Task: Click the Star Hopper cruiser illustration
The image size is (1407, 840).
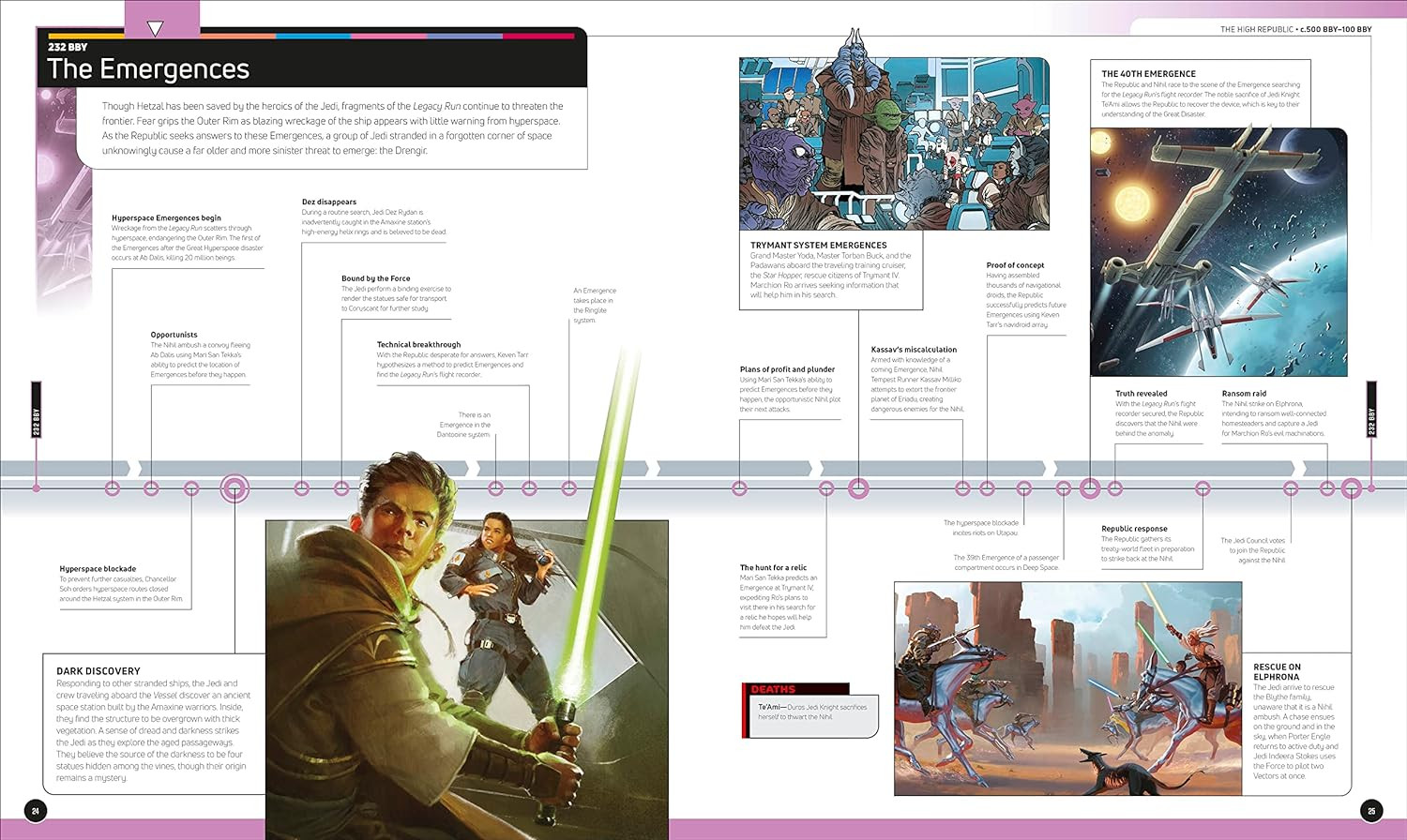Action: coord(891,141)
